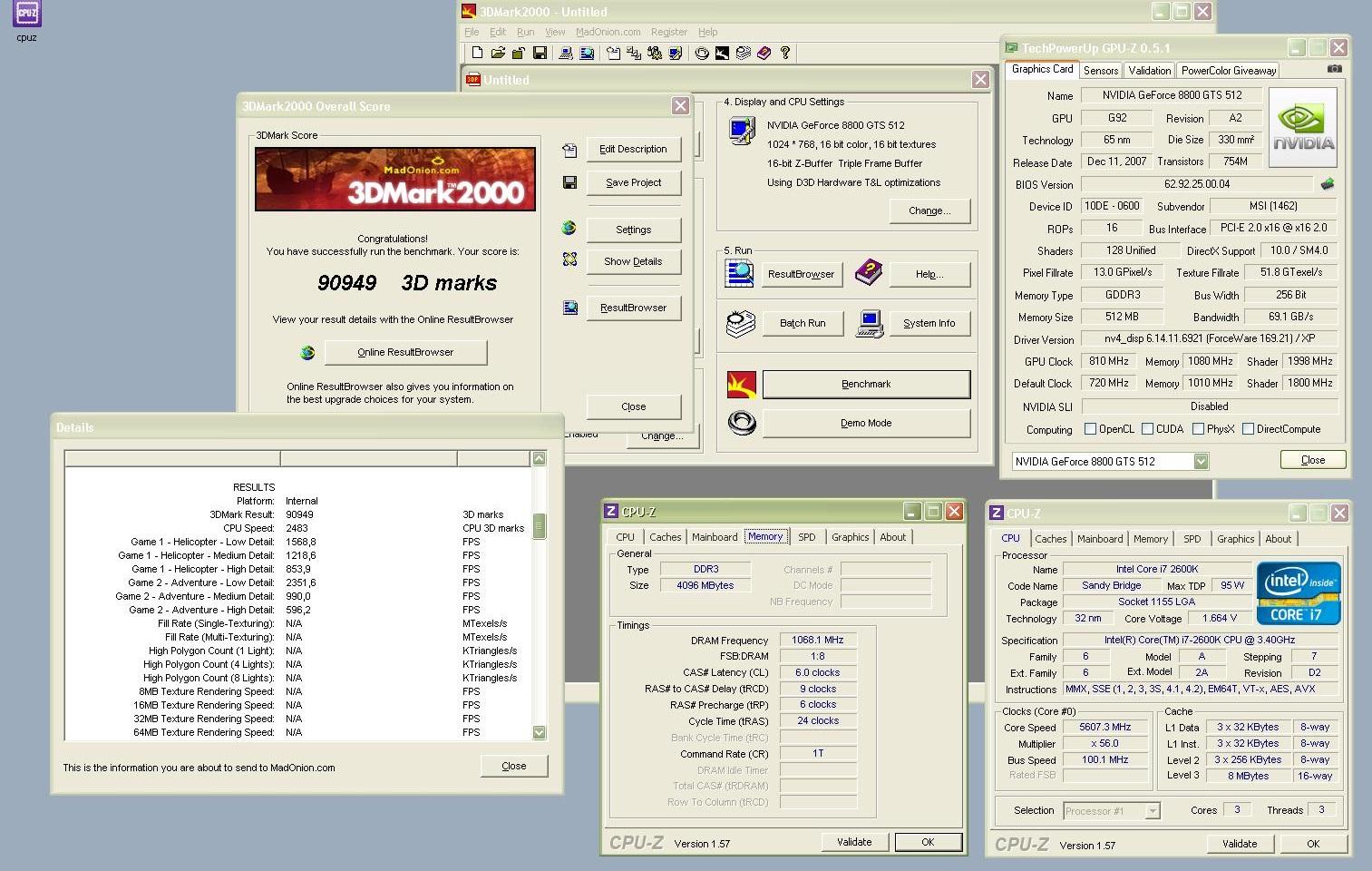Open the Run menu in 3DMark2000
Viewport: 1372px width, 871px height.
pos(525,32)
